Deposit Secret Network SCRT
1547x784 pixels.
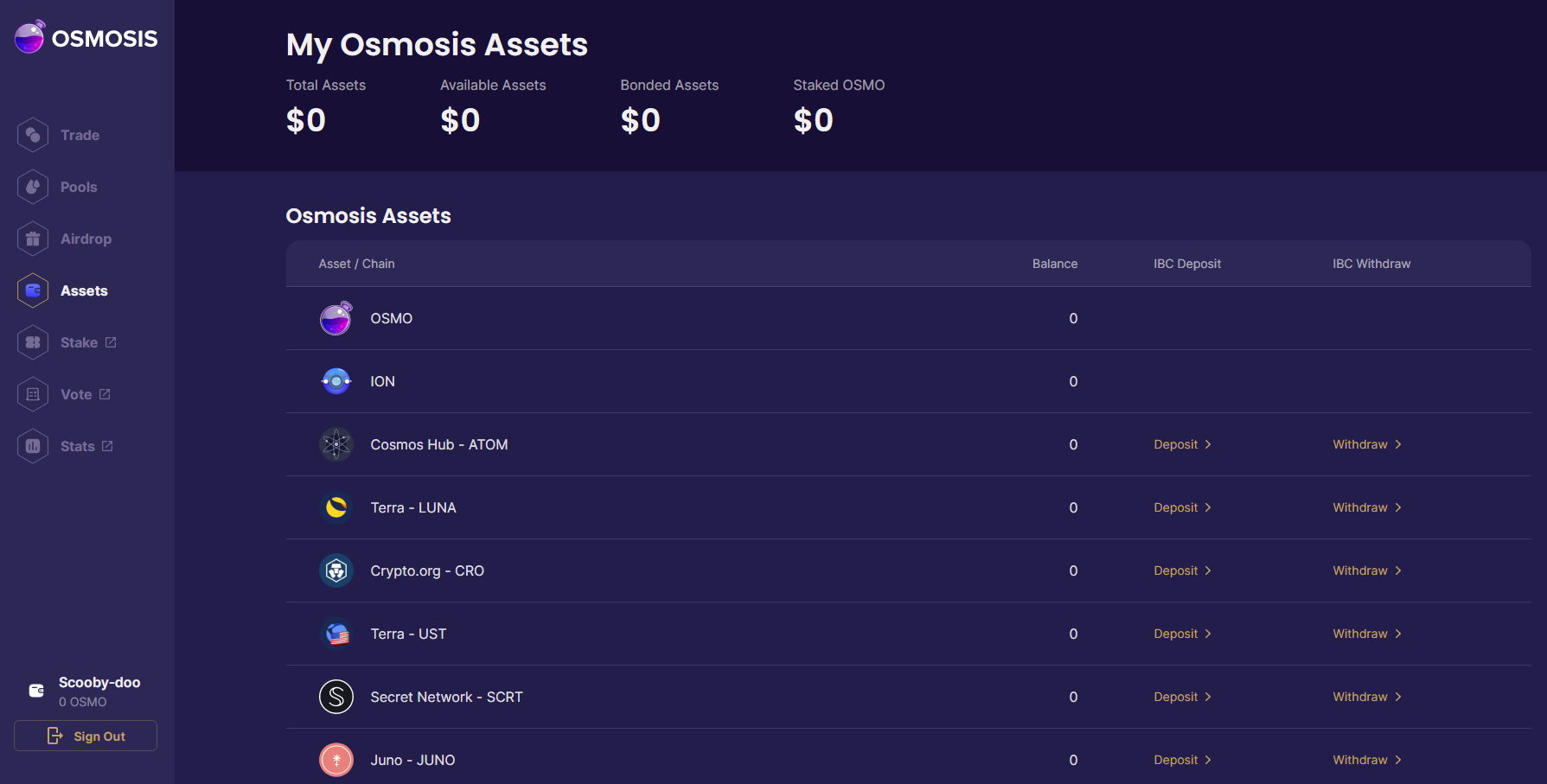1182,697
